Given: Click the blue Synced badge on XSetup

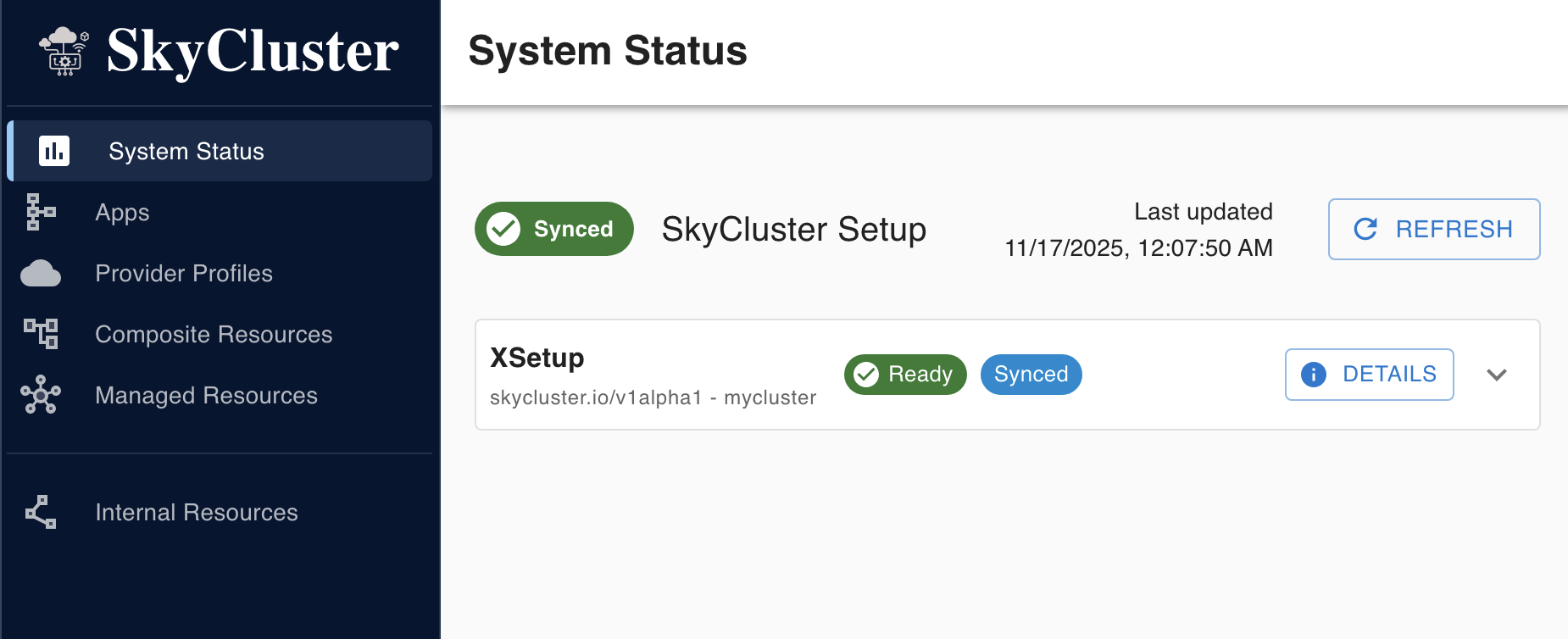Looking at the screenshot, I should tap(1031, 375).
